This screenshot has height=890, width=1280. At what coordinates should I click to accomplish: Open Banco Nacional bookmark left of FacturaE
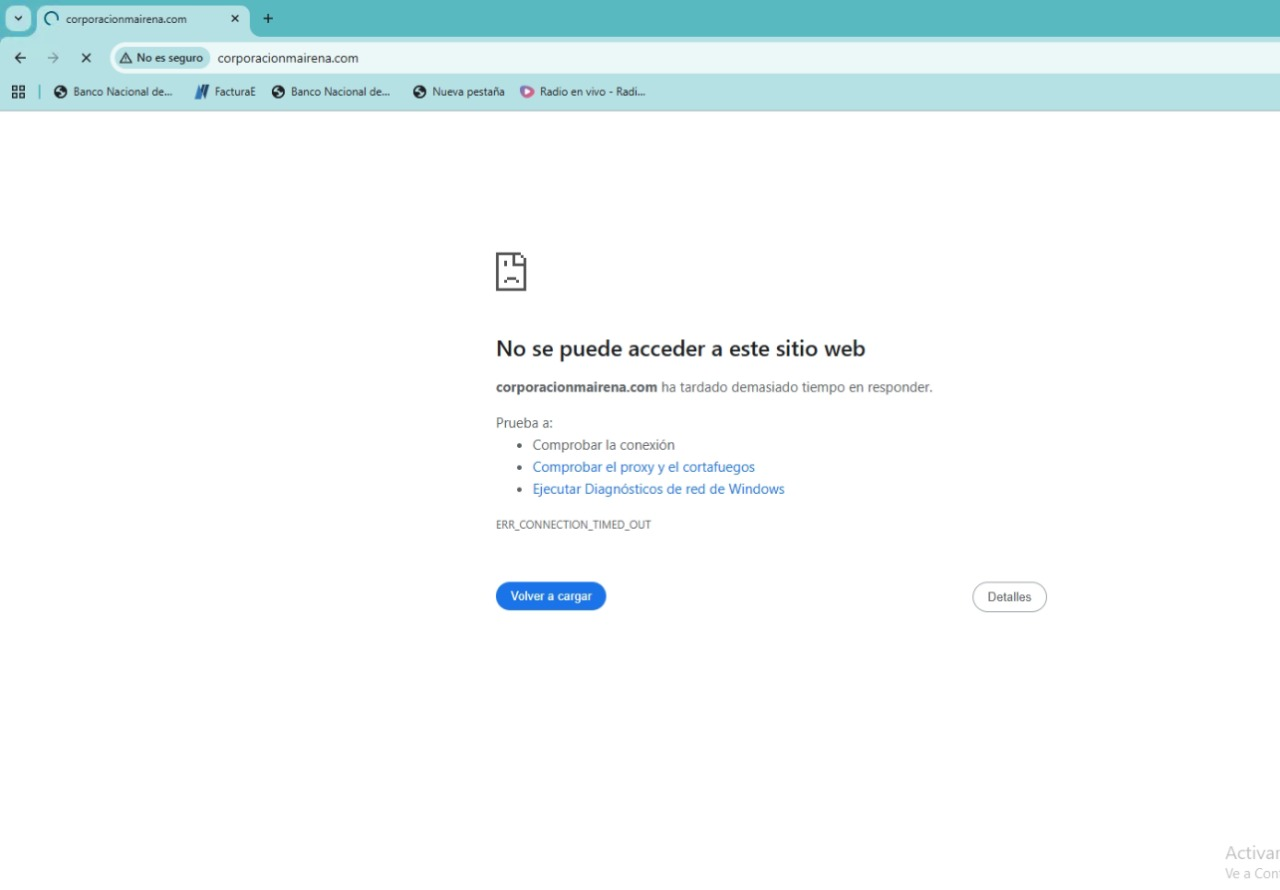pyautogui.click(x=113, y=92)
